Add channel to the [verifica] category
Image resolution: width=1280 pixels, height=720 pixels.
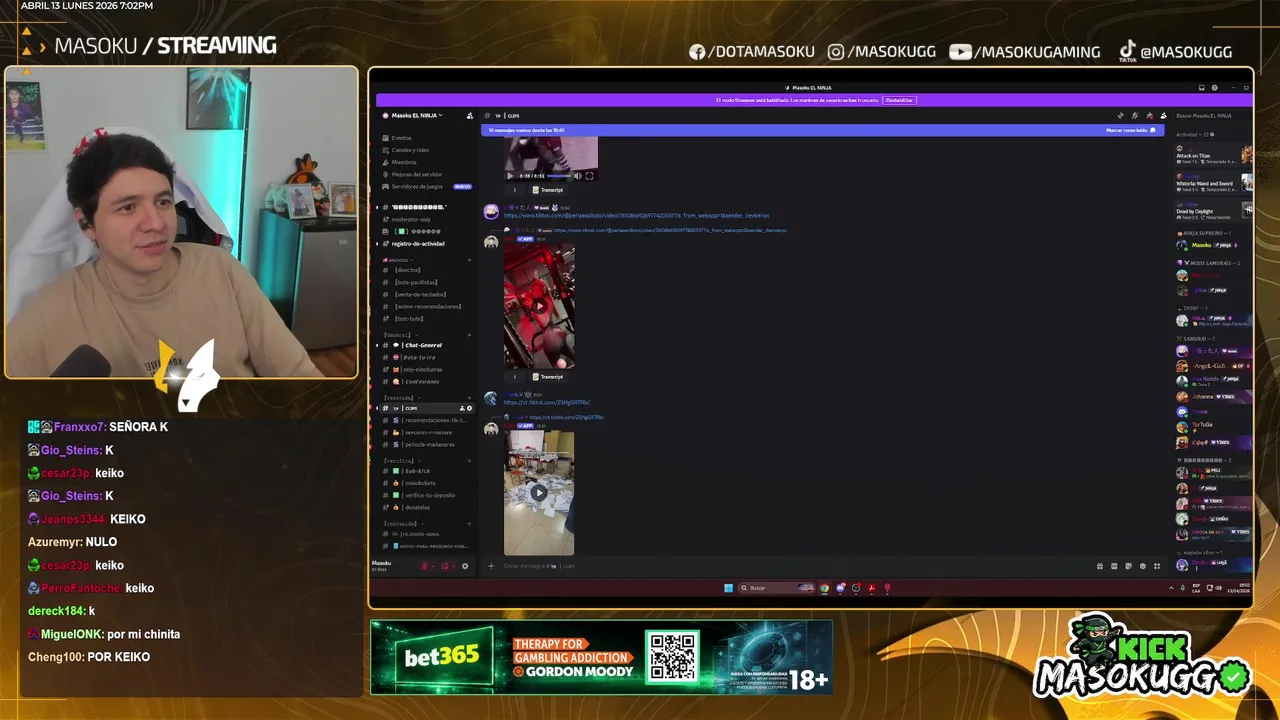click(x=469, y=460)
